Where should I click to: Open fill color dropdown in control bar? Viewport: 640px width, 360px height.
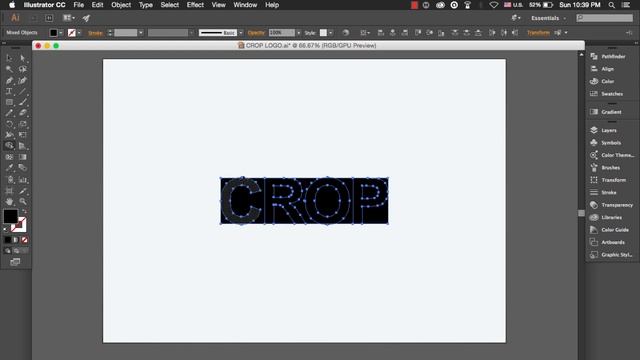pyautogui.click(x=61, y=33)
